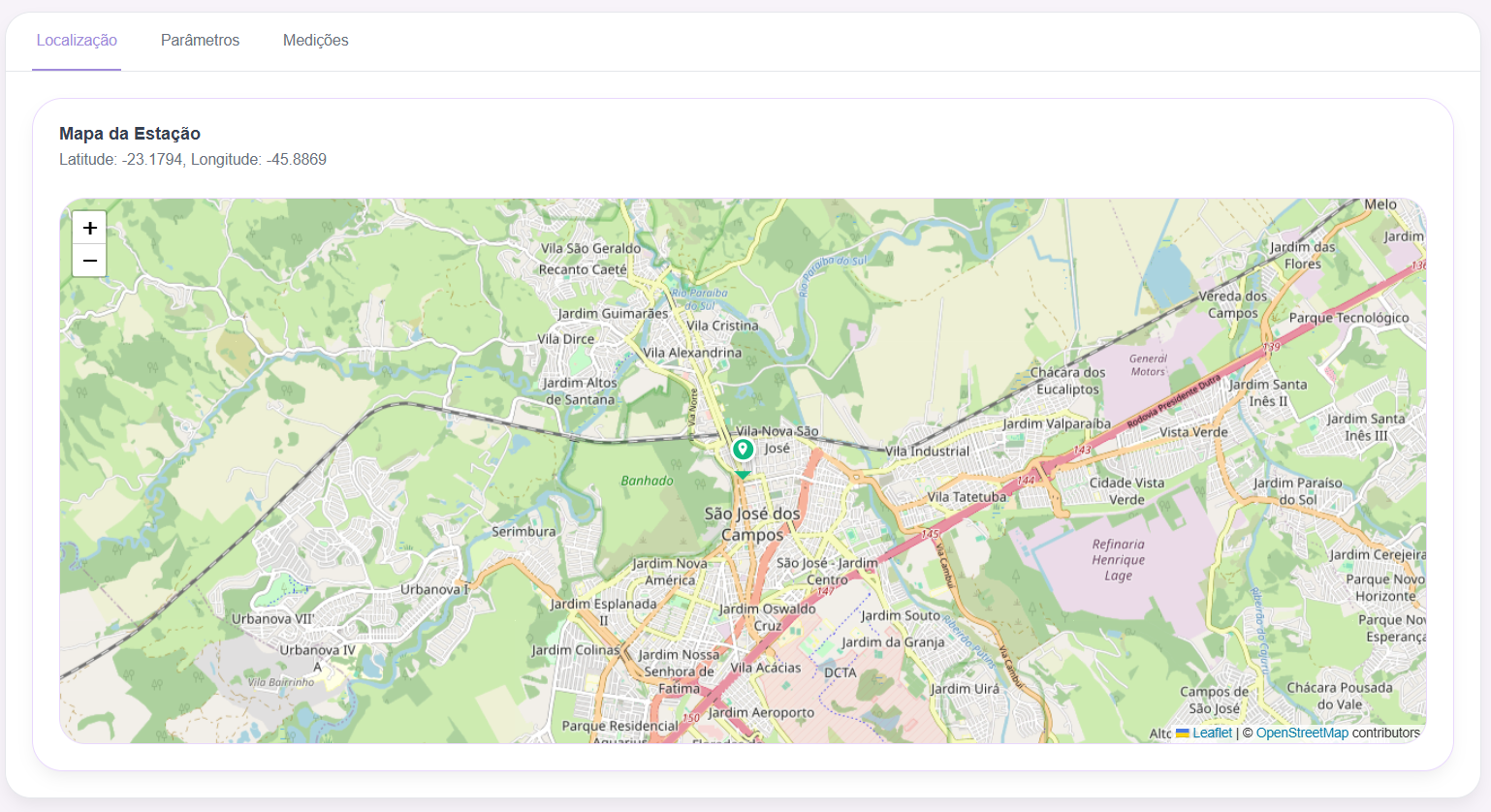Click the Jardim Aeroporto label
The width and height of the screenshot is (1491, 812).
[x=761, y=712]
